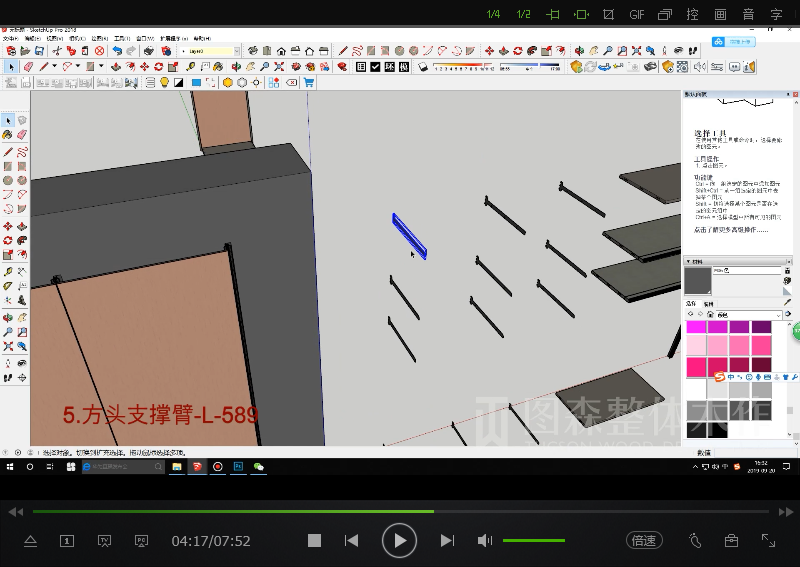The width and height of the screenshot is (800, 567).
Task: Click the GIF capture button at top
Action: click(637, 15)
